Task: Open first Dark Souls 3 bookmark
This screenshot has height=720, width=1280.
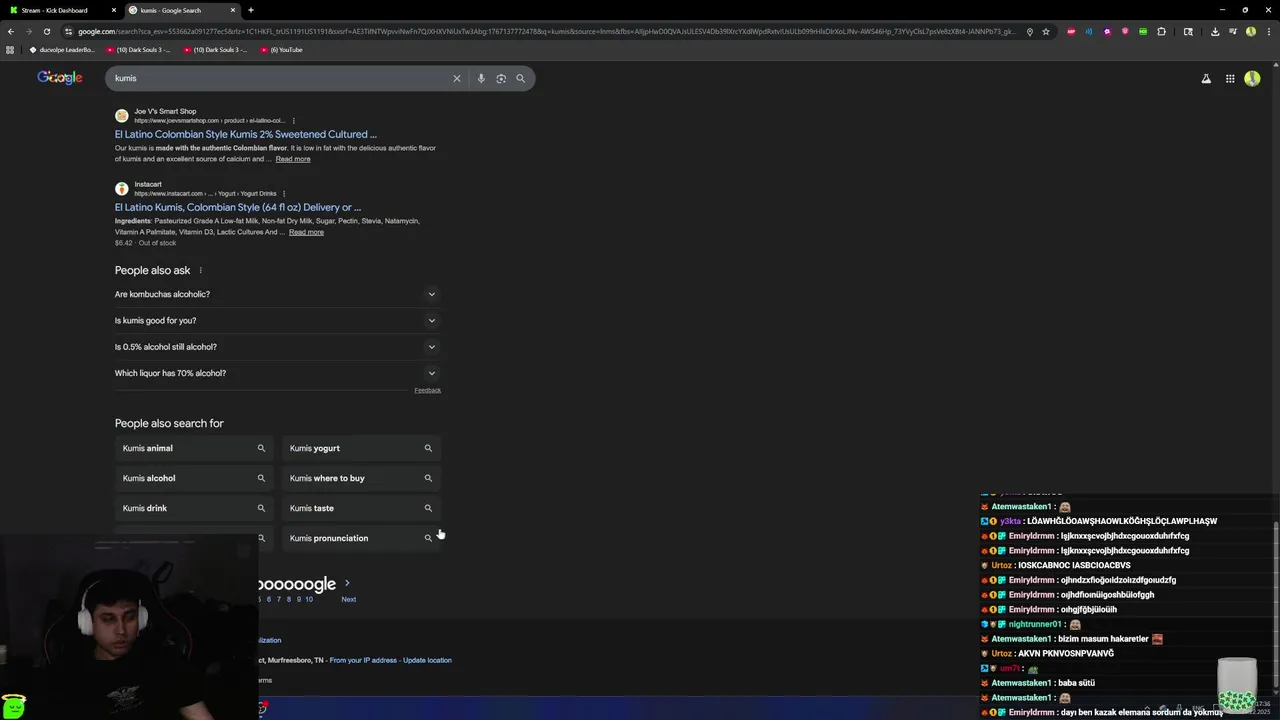Action: [138, 49]
